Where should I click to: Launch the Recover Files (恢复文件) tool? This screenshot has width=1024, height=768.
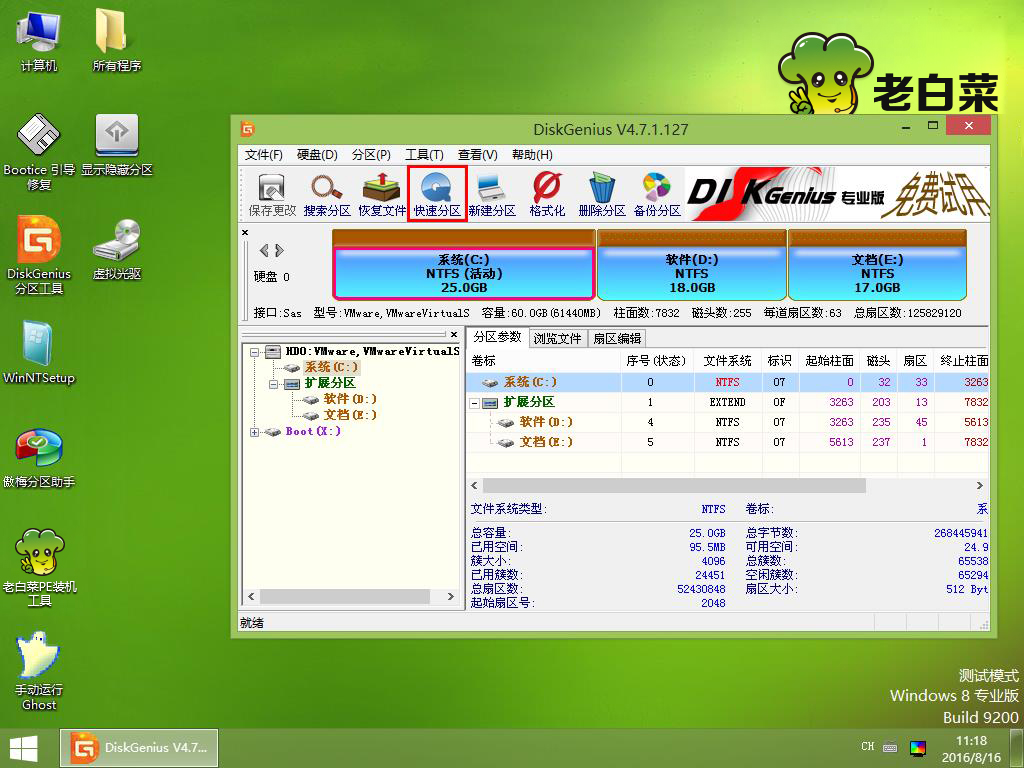(382, 194)
